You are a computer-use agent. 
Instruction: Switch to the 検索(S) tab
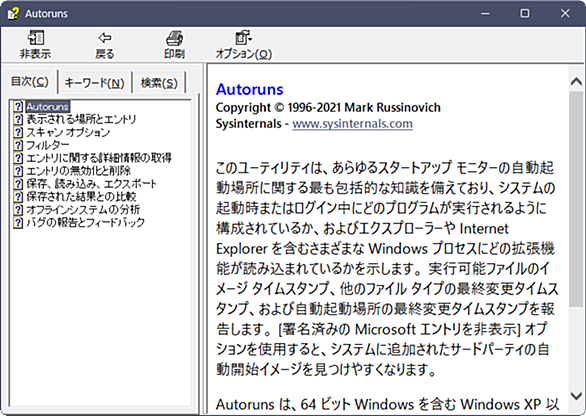[x=159, y=82]
